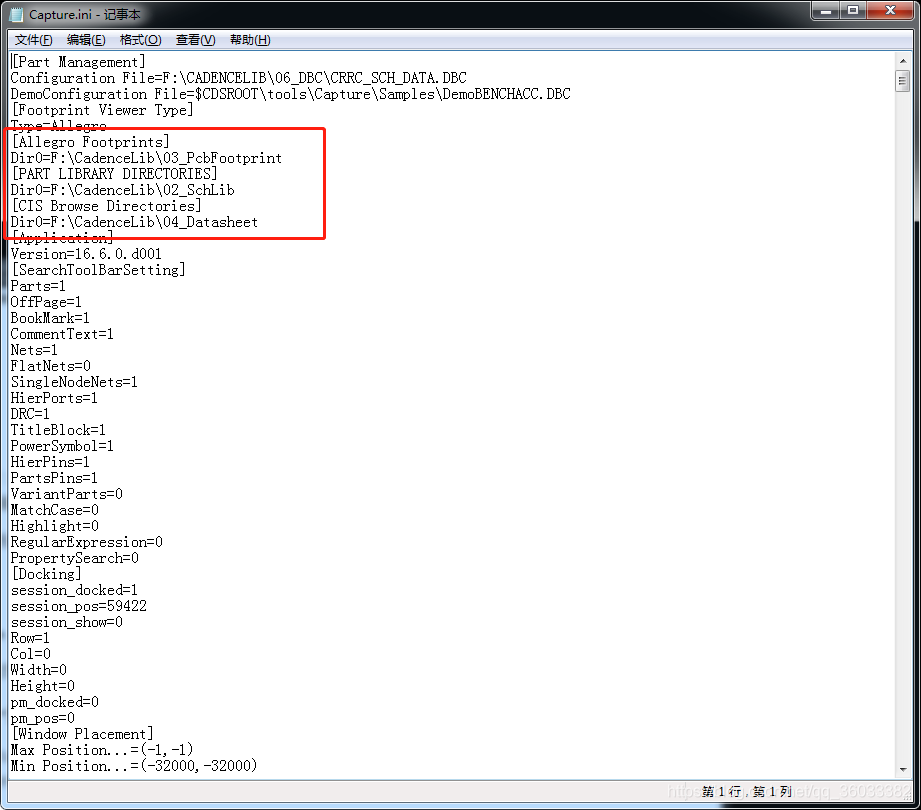The height and width of the screenshot is (810, 921).
Task: Open the 查看(V) menu
Action: pos(195,40)
